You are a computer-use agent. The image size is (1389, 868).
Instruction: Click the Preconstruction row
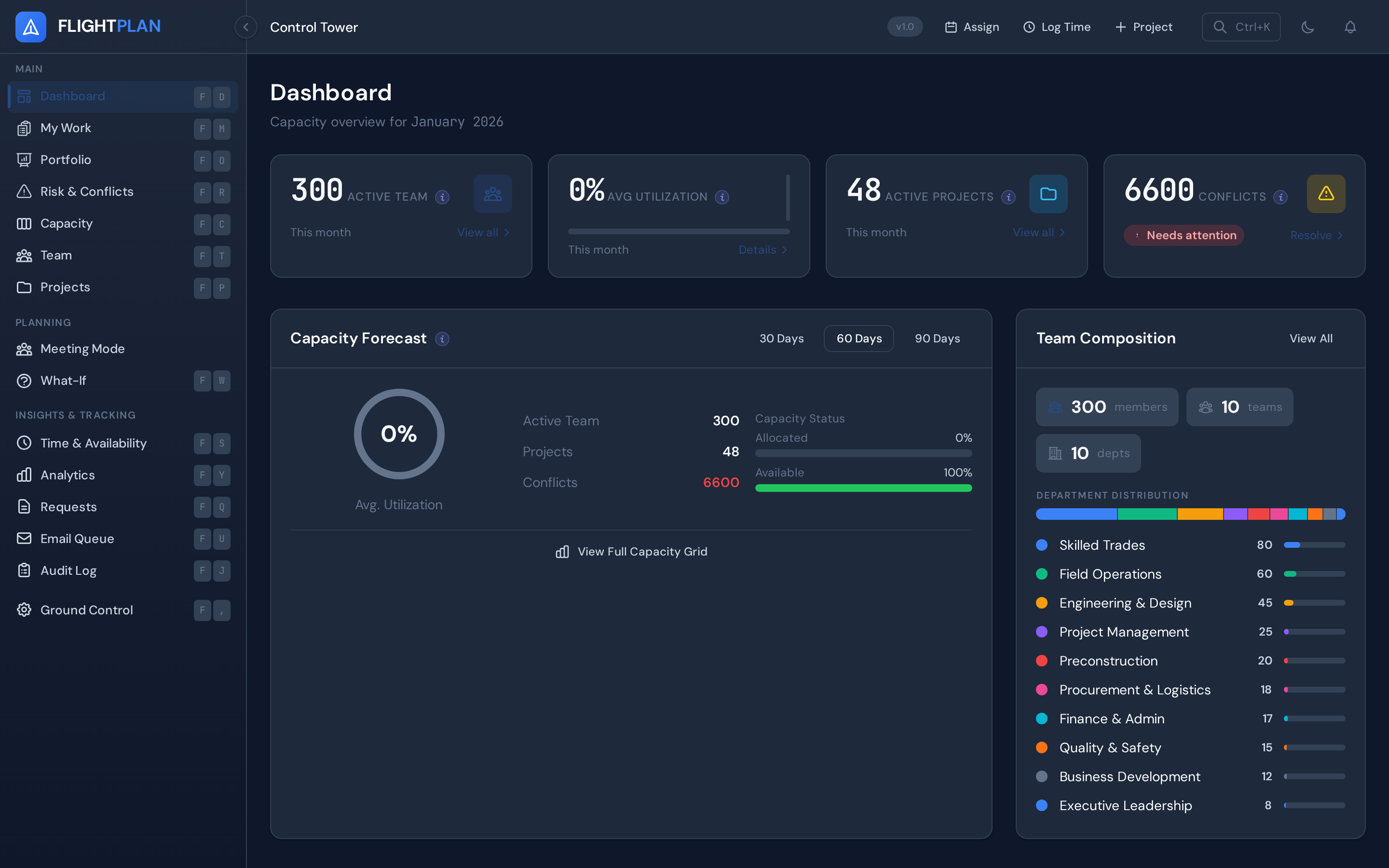1190,661
